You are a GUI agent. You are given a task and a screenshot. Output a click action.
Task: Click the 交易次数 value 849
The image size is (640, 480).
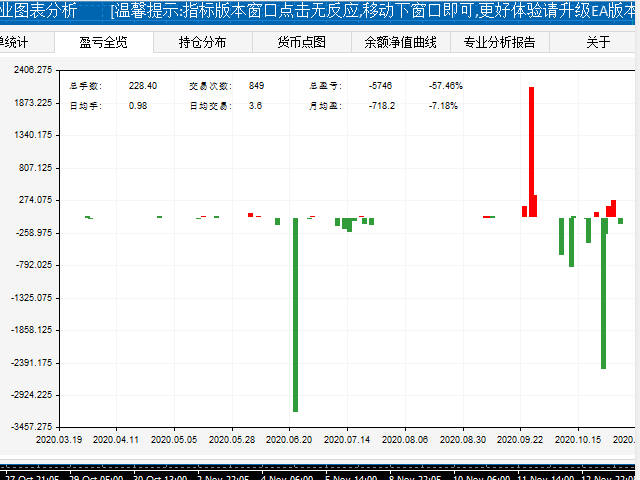click(256, 86)
